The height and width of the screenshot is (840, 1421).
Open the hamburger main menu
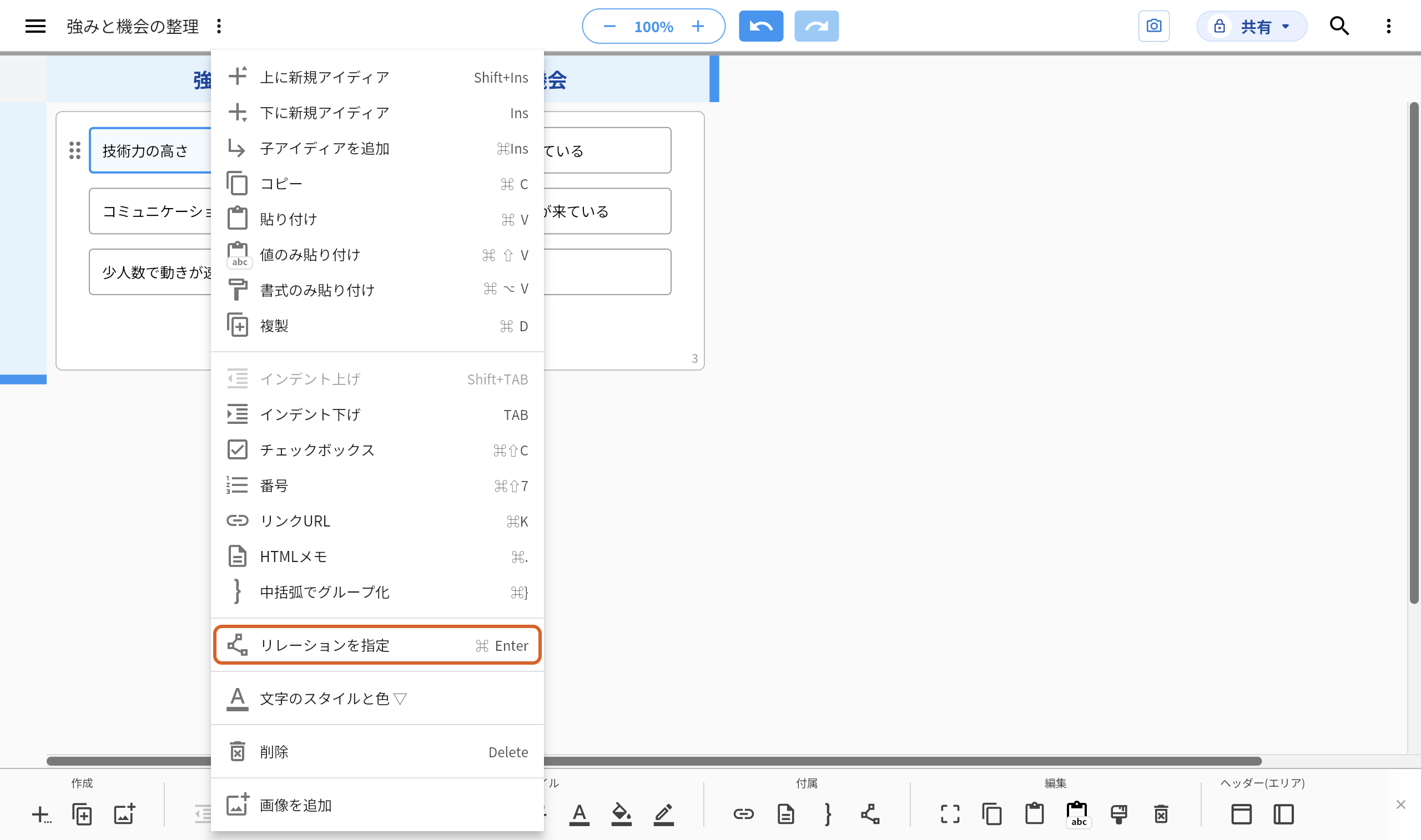[35, 26]
